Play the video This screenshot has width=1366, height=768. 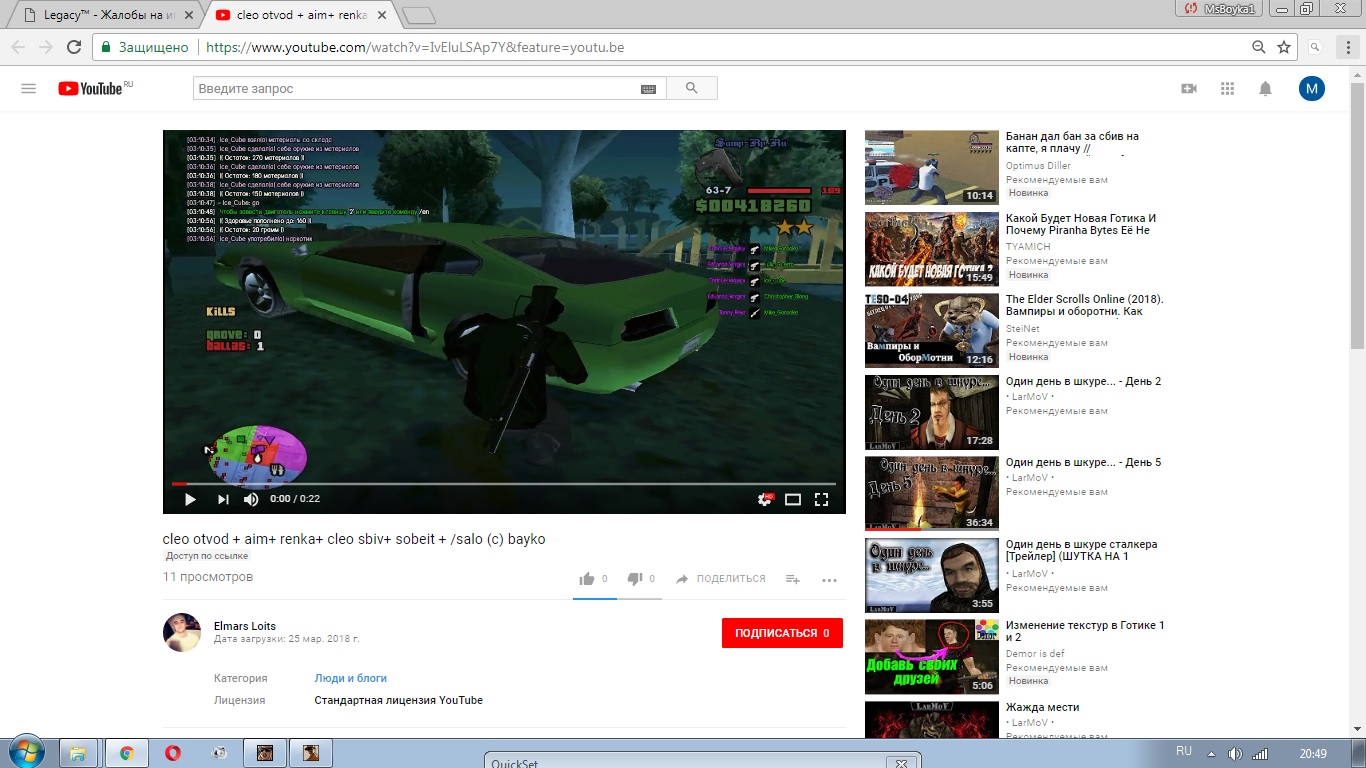(x=190, y=499)
